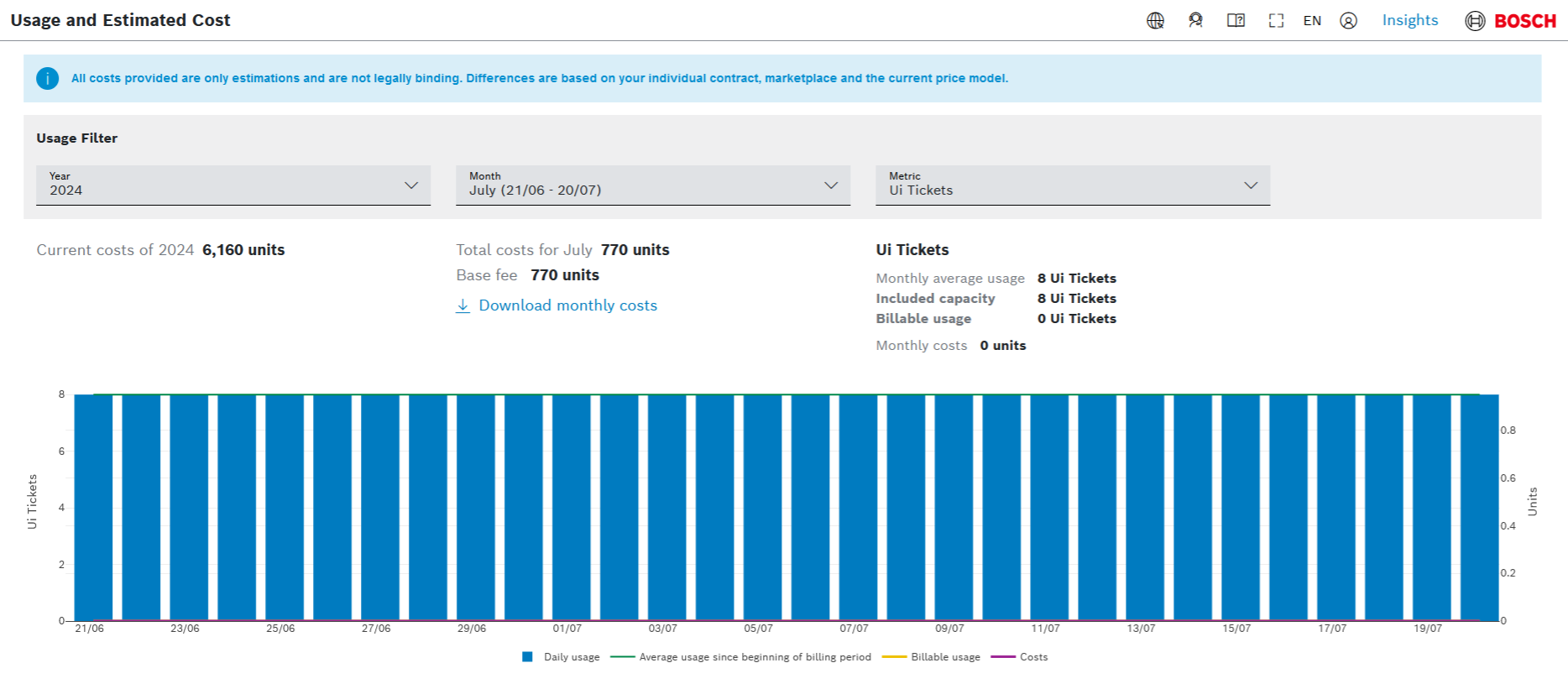Click the download arrow icon for monthly costs
The height and width of the screenshot is (689, 1568).
pyautogui.click(x=463, y=306)
